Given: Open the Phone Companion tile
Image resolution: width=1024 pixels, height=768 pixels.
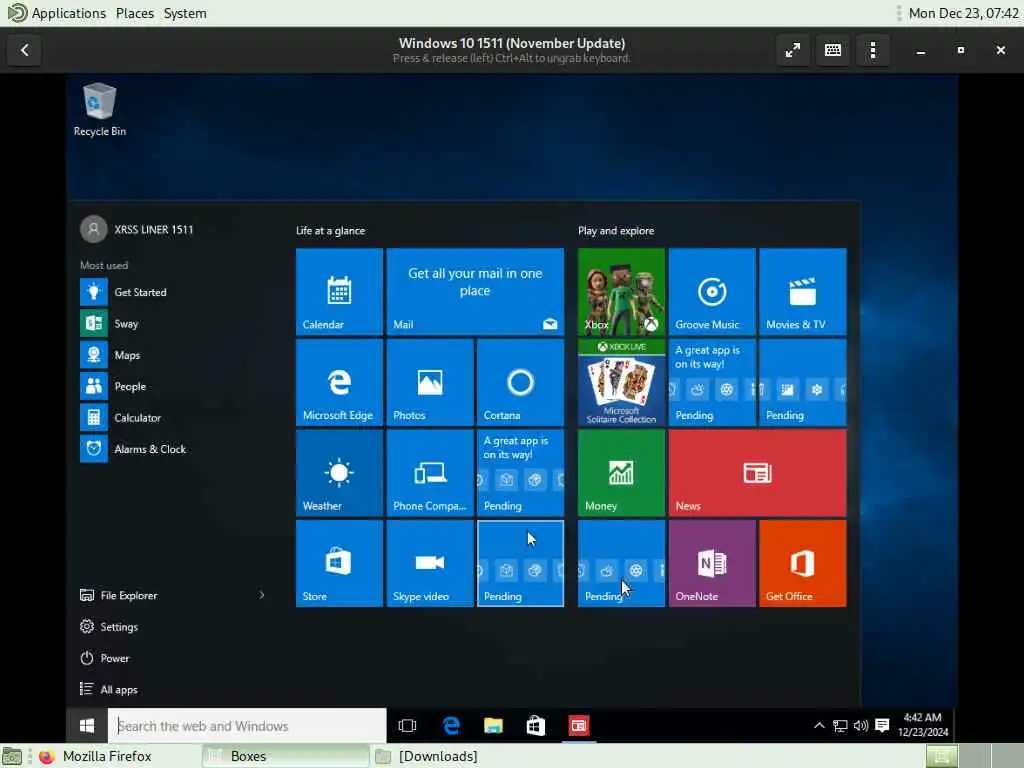Looking at the screenshot, I should 430,473.
